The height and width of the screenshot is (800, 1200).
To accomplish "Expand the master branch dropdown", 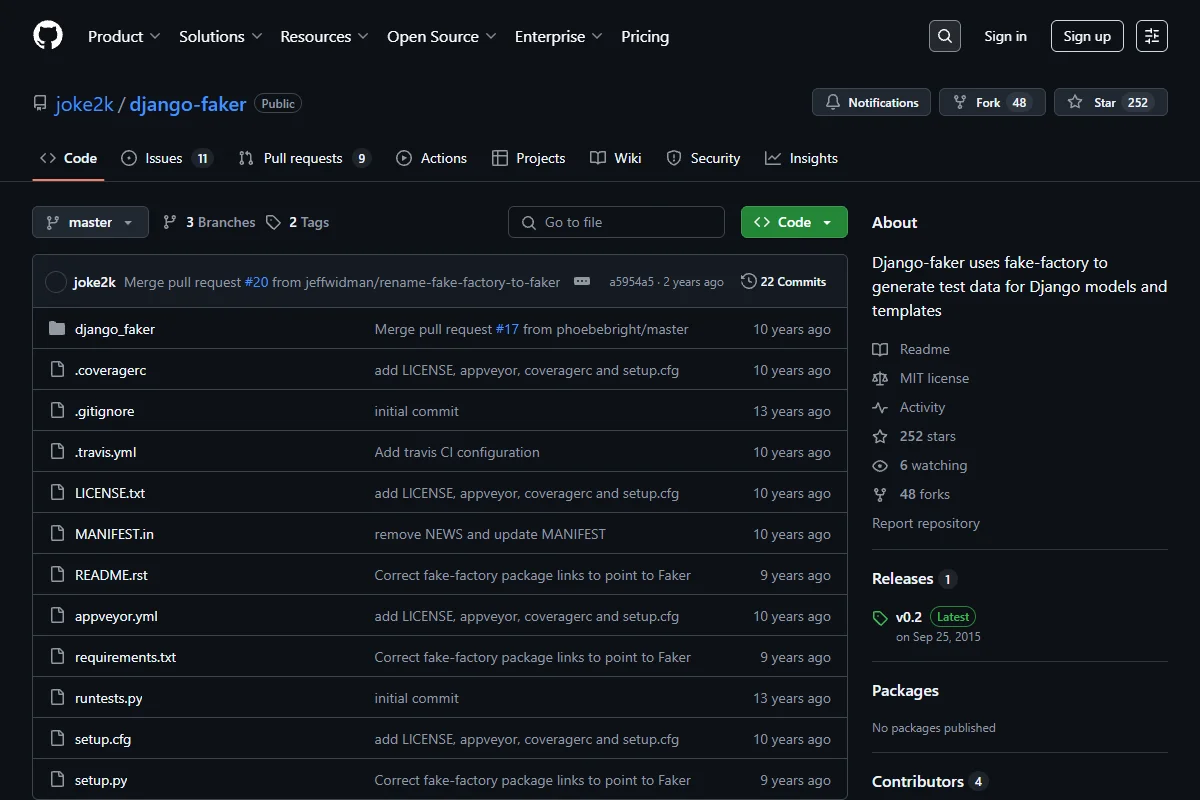I will (90, 222).
